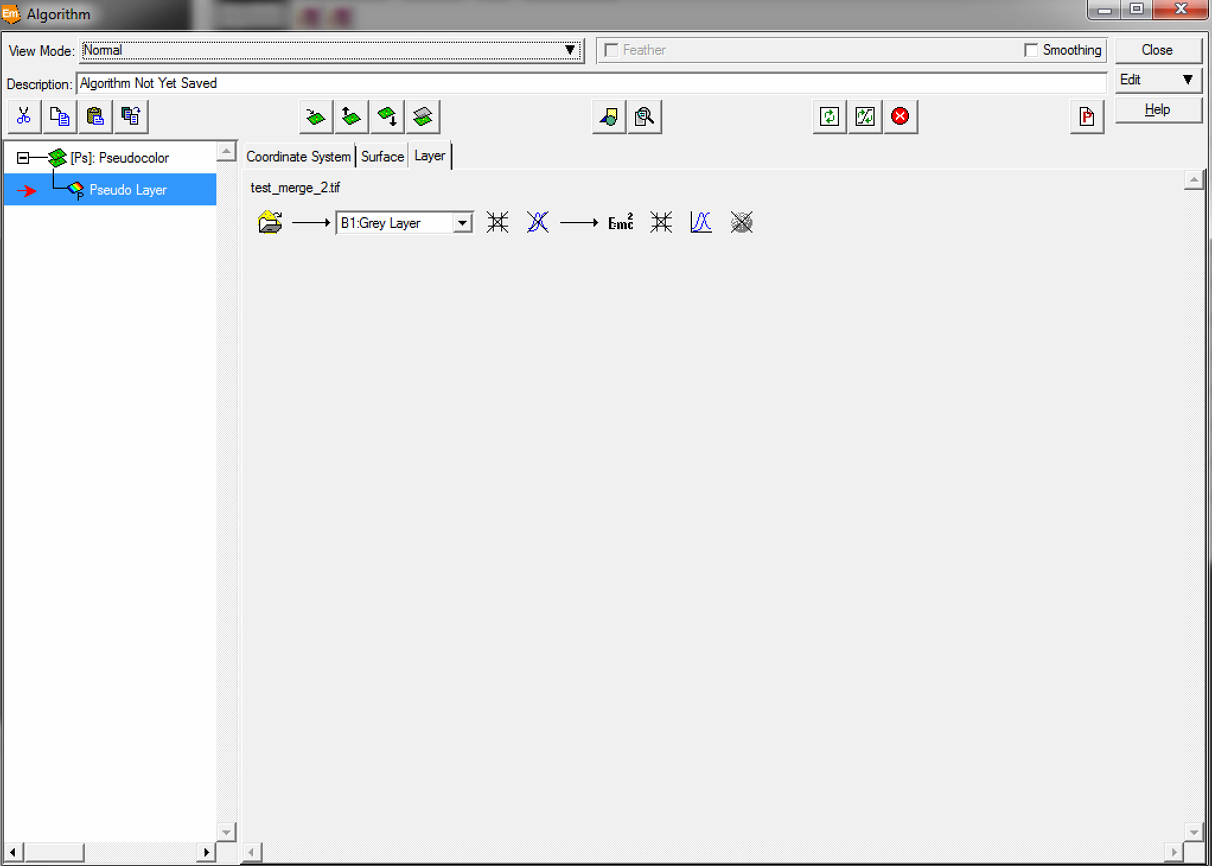Toggle the Feather checkbox
1212x866 pixels.
[x=612, y=50]
